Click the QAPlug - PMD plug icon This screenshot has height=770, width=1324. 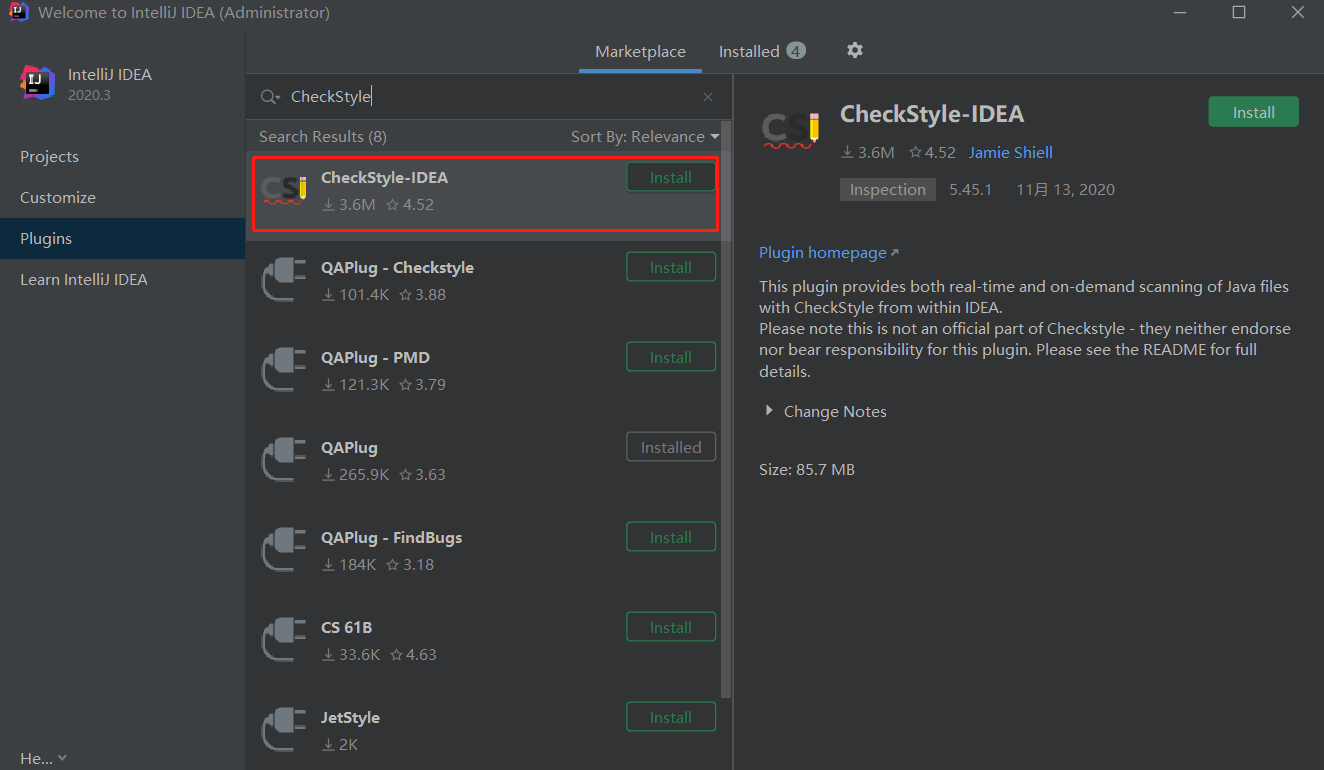(284, 370)
